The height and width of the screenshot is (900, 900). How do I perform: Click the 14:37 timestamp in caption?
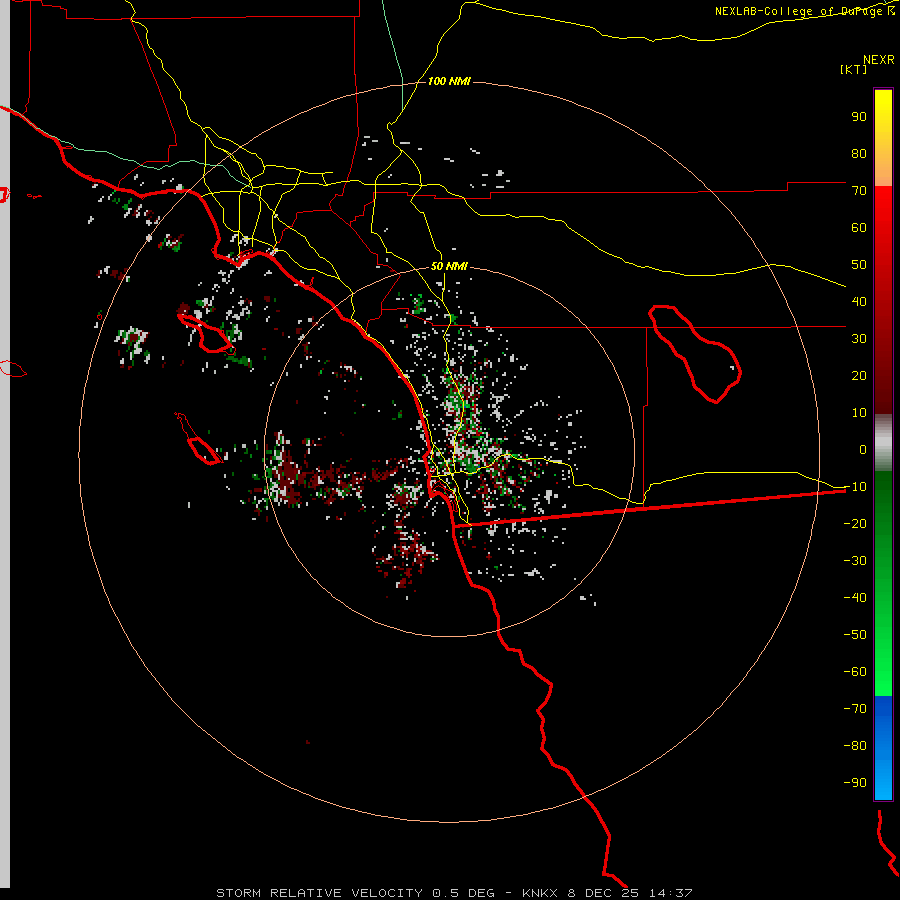(671, 893)
